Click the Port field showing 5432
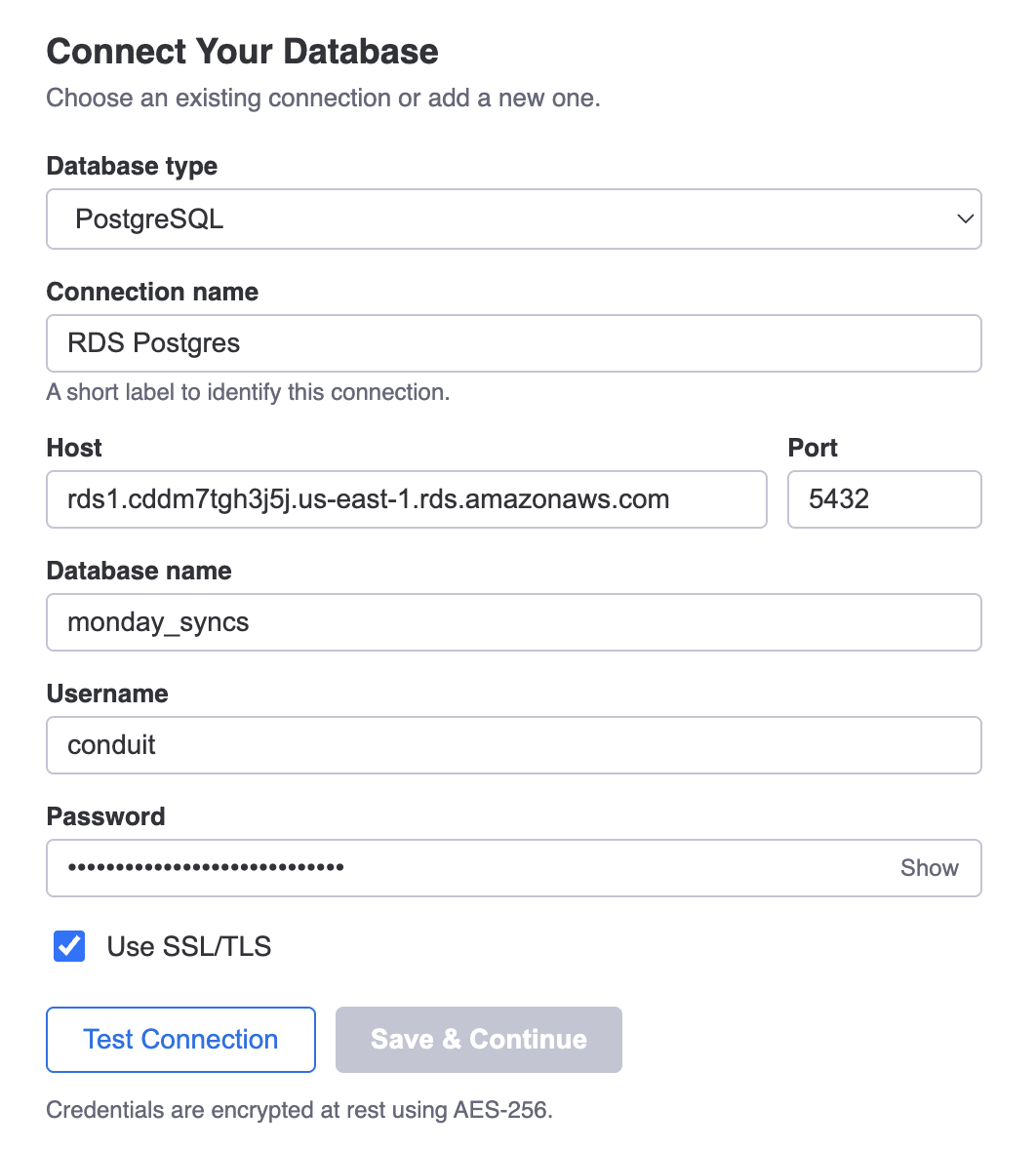Image resolution: width=1036 pixels, height=1149 pixels. [884, 499]
